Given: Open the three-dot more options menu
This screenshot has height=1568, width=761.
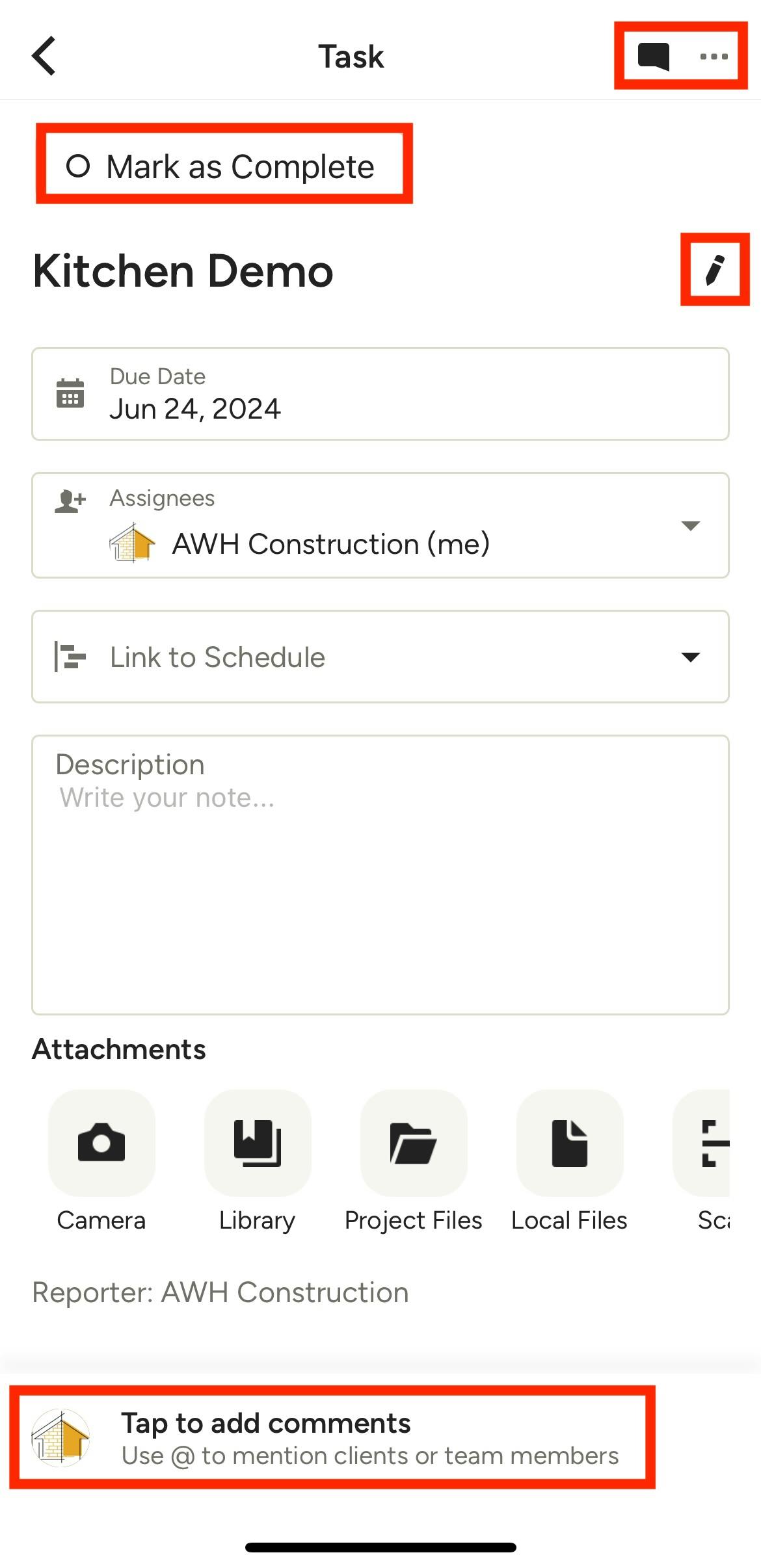Looking at the screenshot, I should [714, 57].
